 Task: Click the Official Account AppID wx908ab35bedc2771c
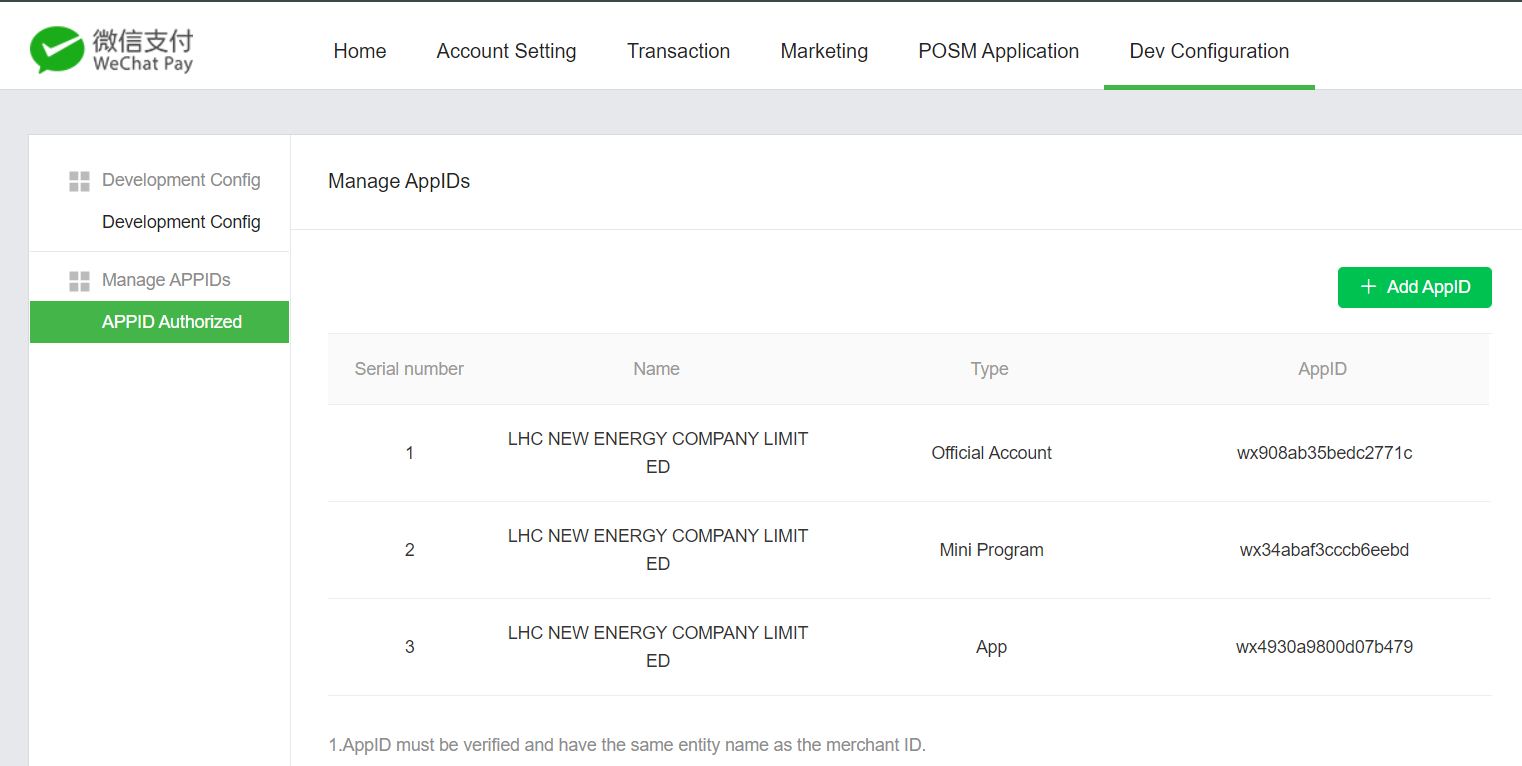pyautogui.click(x=1324, y=453)
